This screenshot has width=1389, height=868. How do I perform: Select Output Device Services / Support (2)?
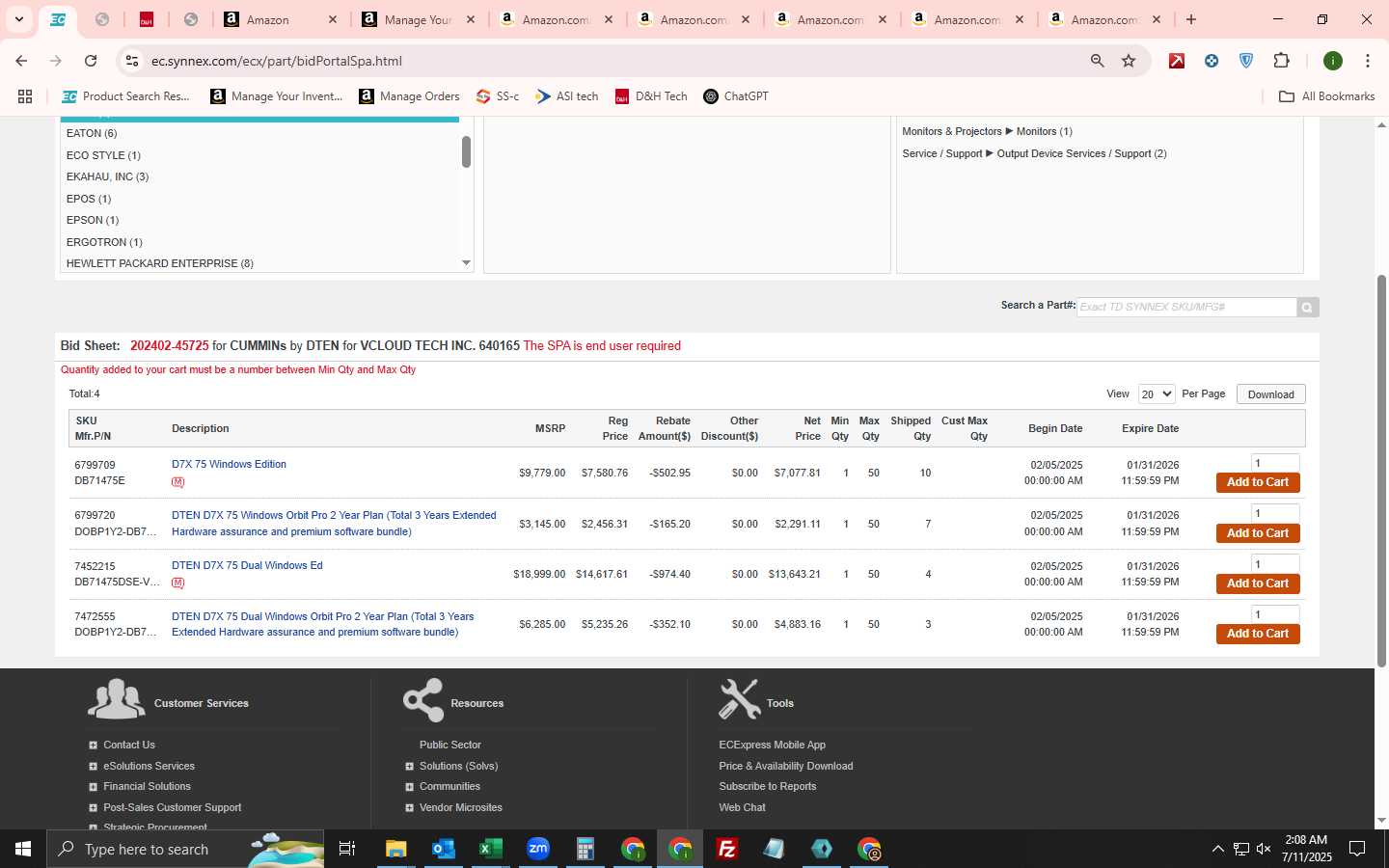(1081, 153)
